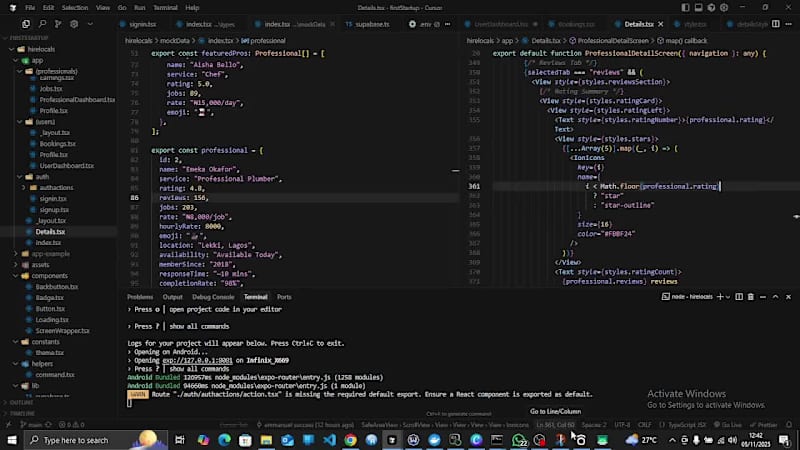Open the terminal launch profile dropdown
This screenshot has height=450, width=800.
(728, 296)
